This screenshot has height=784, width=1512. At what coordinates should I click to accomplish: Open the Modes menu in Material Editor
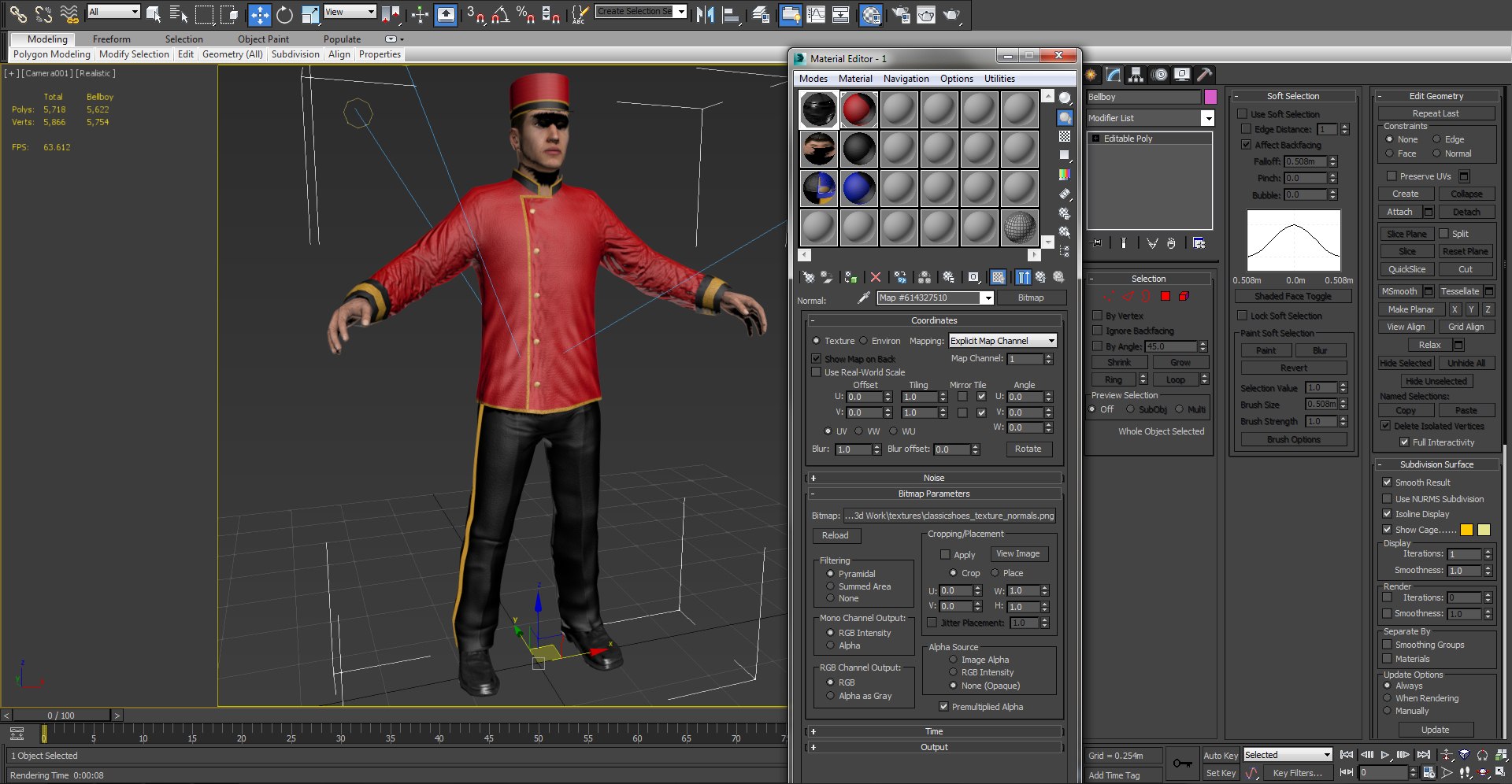point(813,79)
